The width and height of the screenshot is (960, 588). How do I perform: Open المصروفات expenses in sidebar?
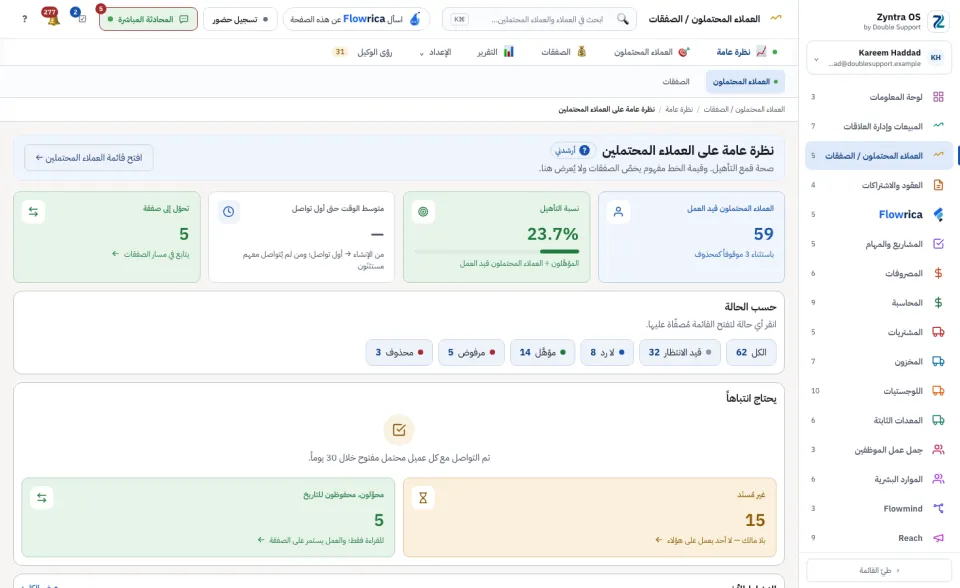879,273
